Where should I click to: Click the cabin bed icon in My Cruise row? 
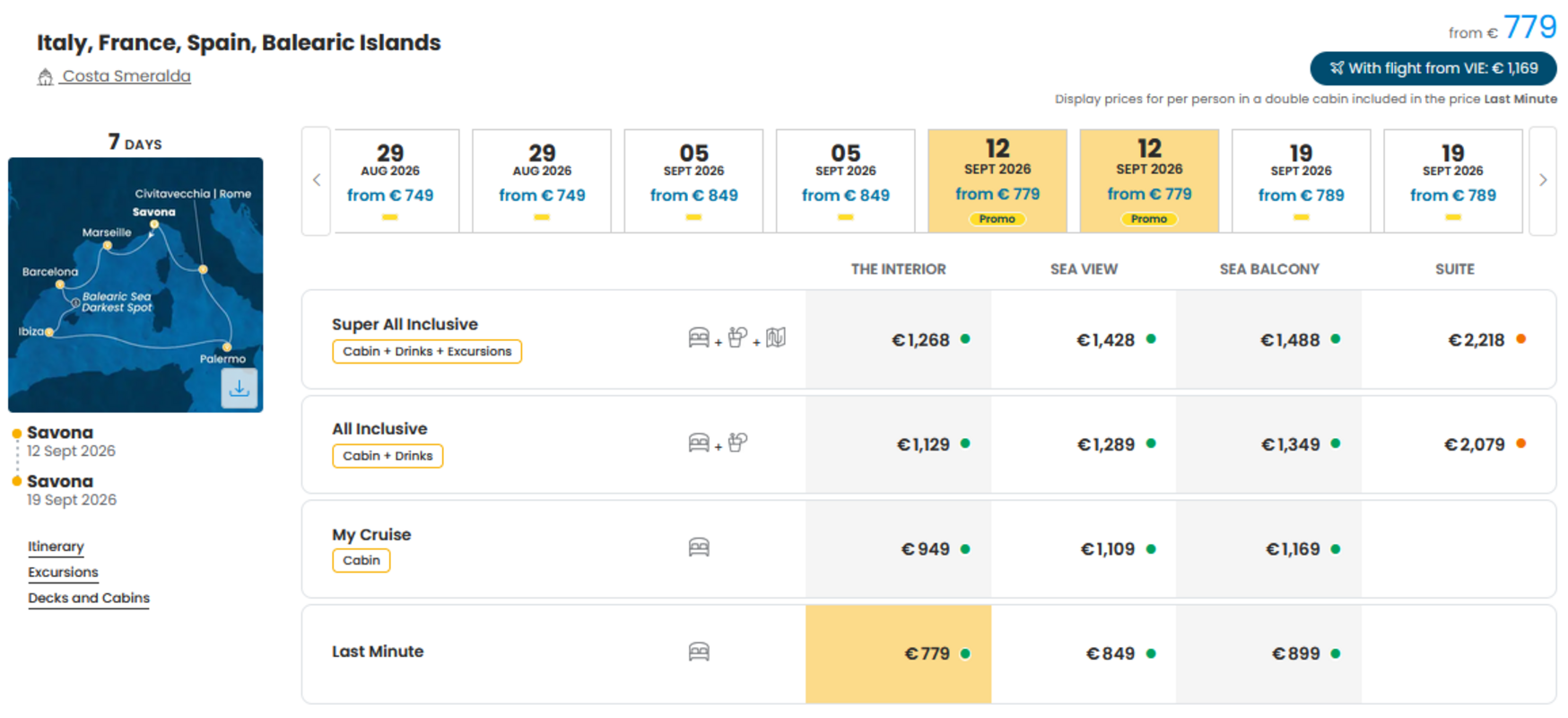699,547
